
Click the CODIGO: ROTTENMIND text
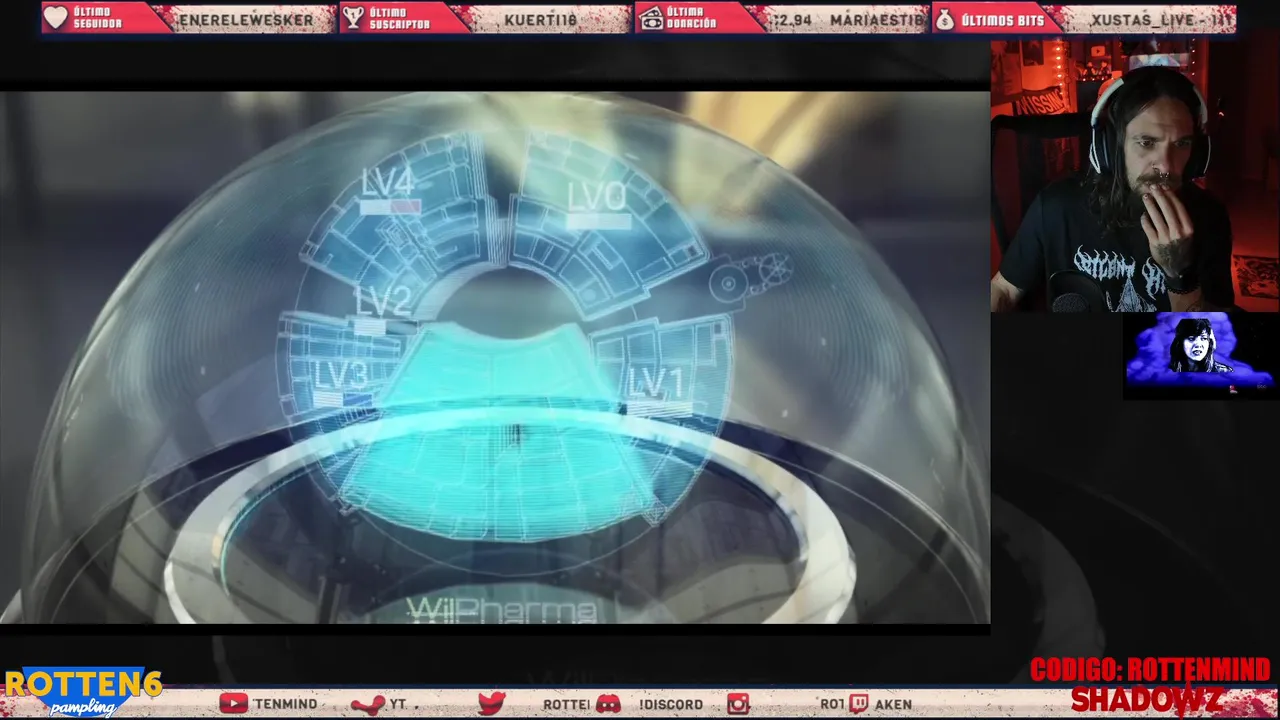[x=1150, y=670]
